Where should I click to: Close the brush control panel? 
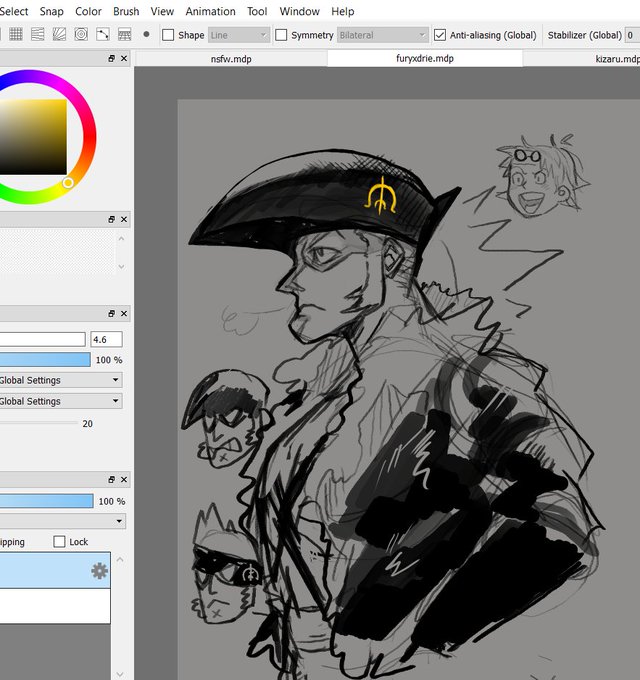124,314
